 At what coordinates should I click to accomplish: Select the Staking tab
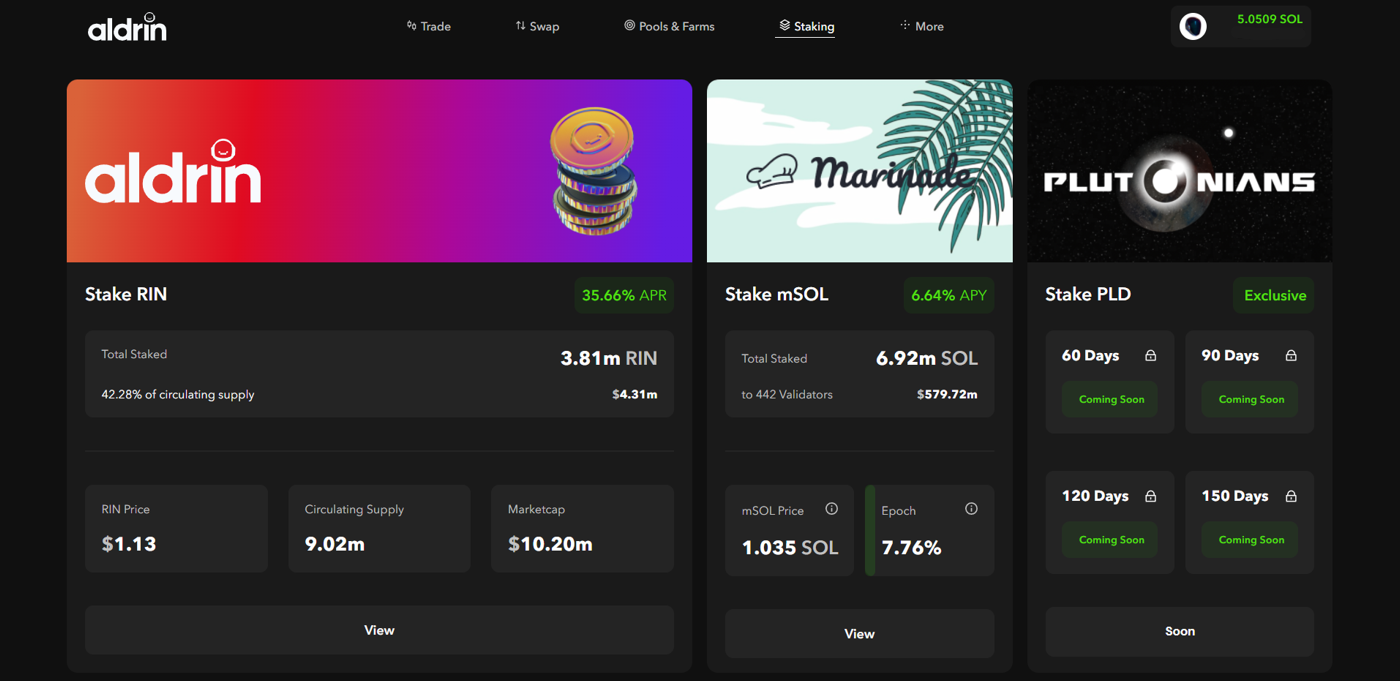click(x=806, y=26)
